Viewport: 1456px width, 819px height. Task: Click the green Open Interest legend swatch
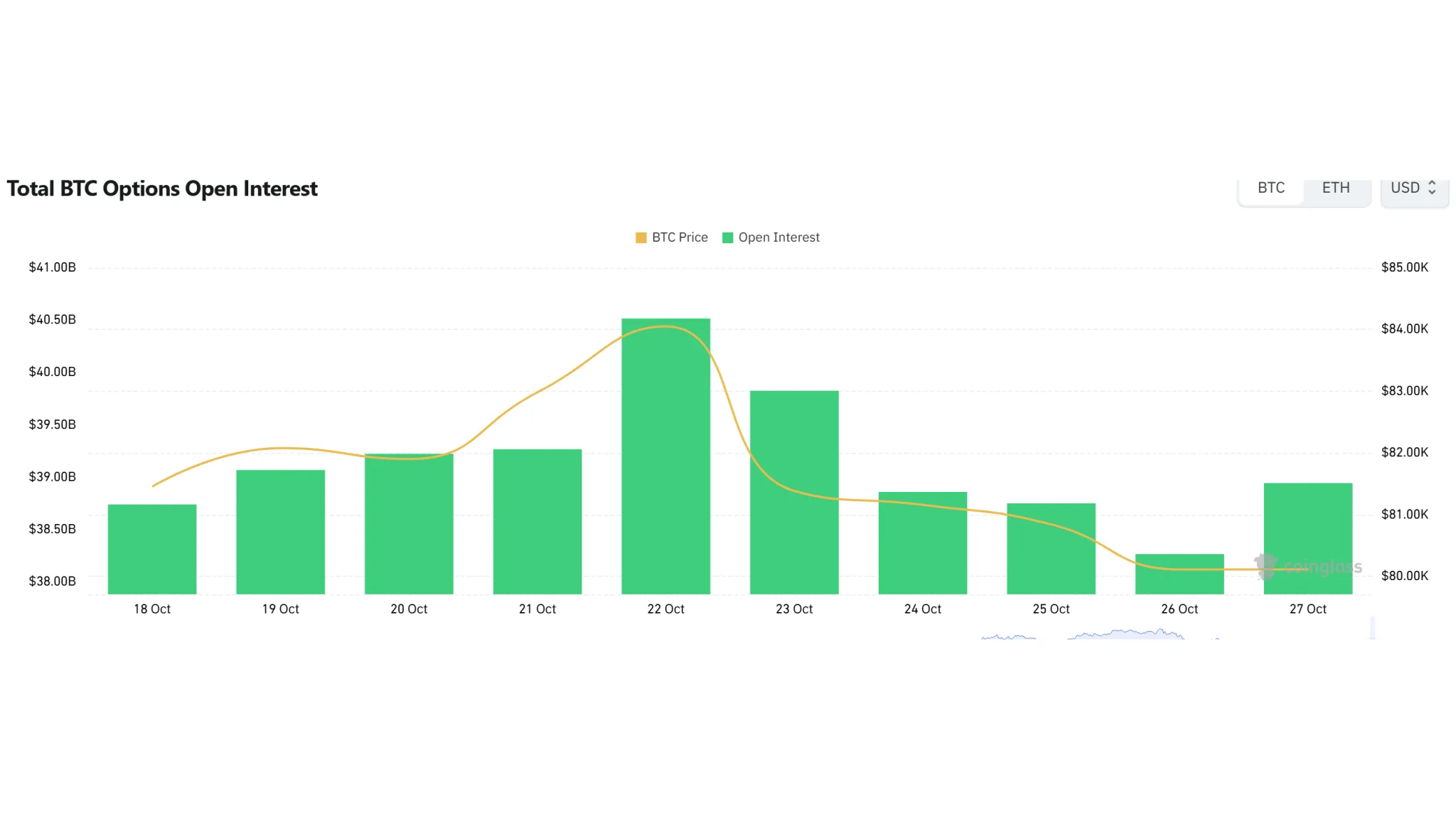[x=727, y=237]
